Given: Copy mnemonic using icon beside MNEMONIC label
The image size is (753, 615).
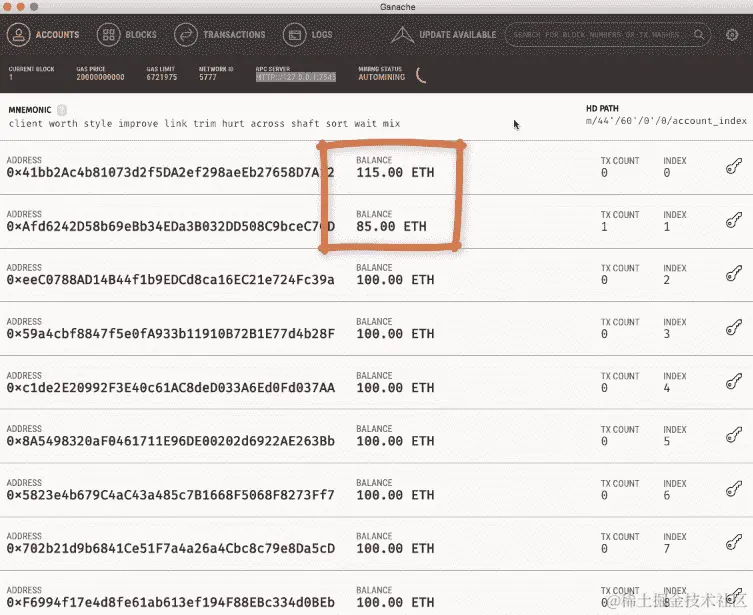Looking at the screenshot, I should 62,110.
